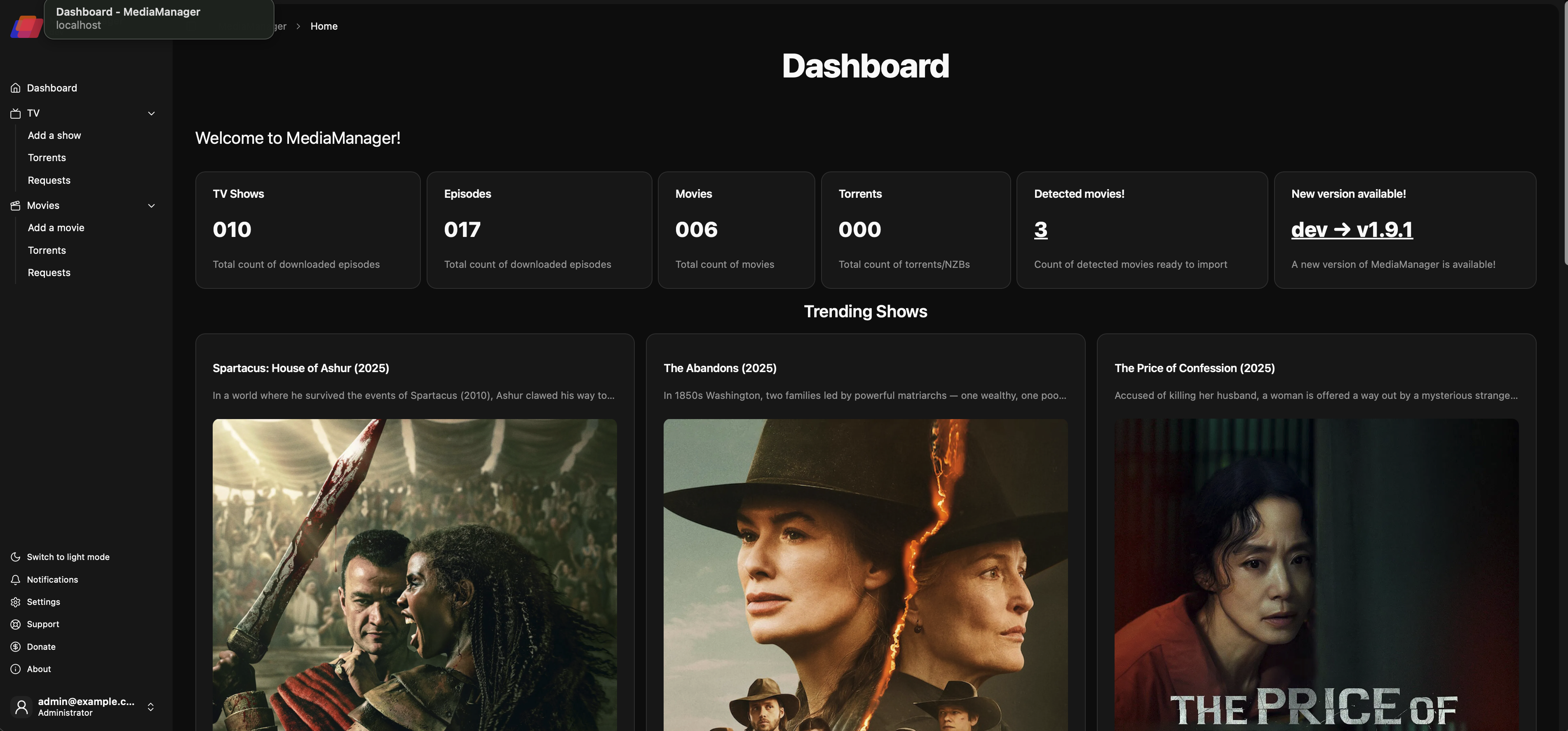
Task: Open the dev to v1.9.1 update link
Action: point(1352,230)
